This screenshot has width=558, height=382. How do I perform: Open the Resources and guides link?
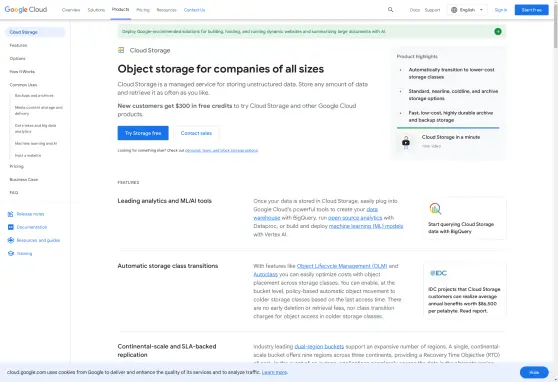[38, 240]
